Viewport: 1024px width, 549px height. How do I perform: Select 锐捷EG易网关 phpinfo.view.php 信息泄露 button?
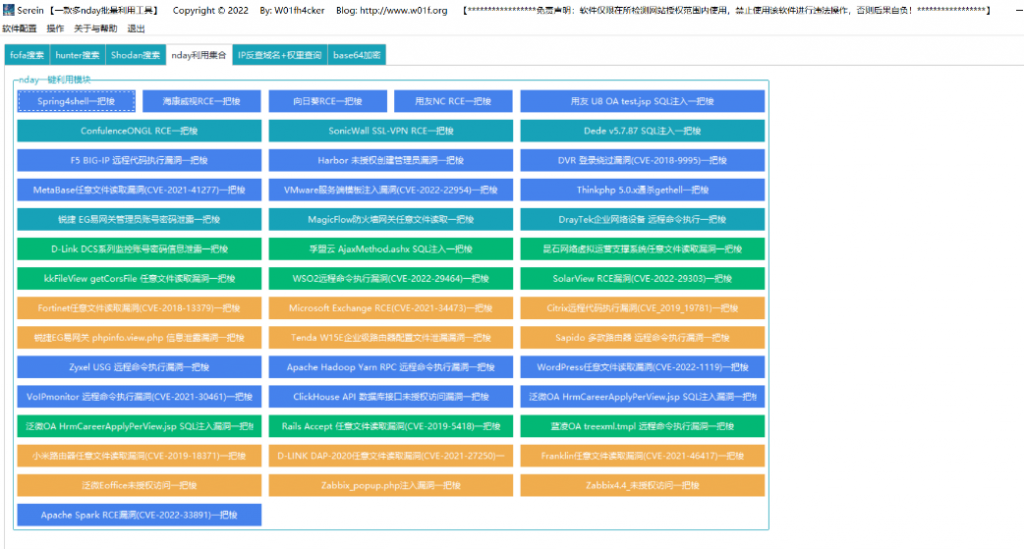click(x=139, y=337)
